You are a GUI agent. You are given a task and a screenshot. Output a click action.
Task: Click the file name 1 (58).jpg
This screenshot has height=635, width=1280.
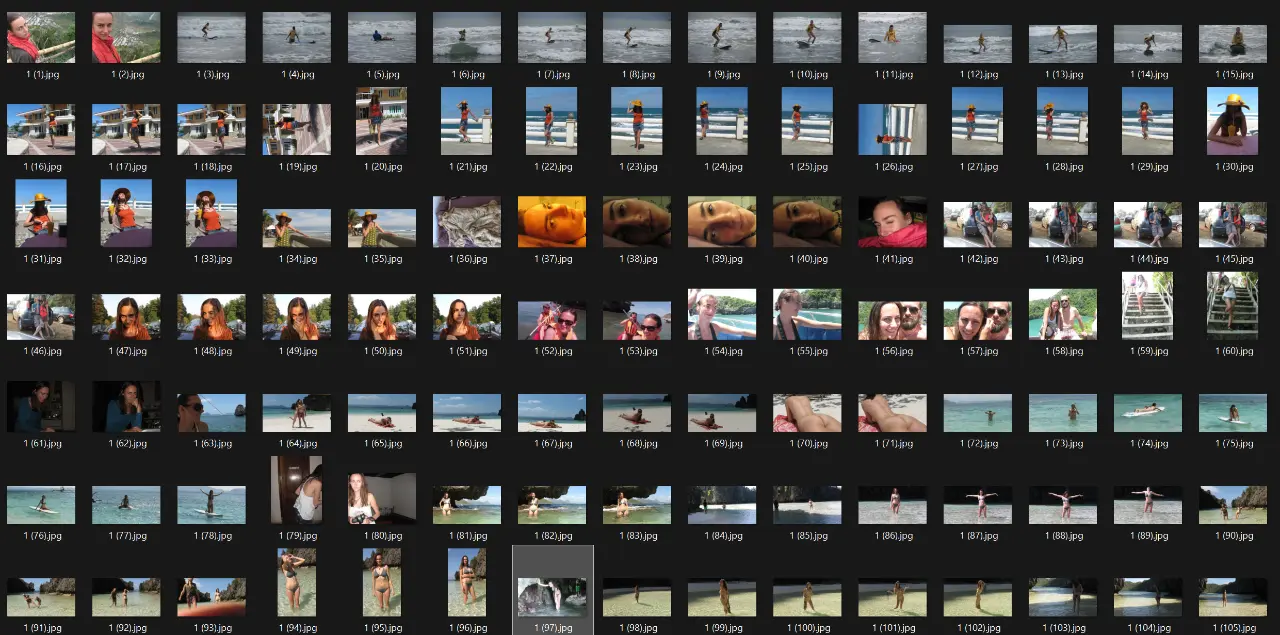coord(1062,351)
